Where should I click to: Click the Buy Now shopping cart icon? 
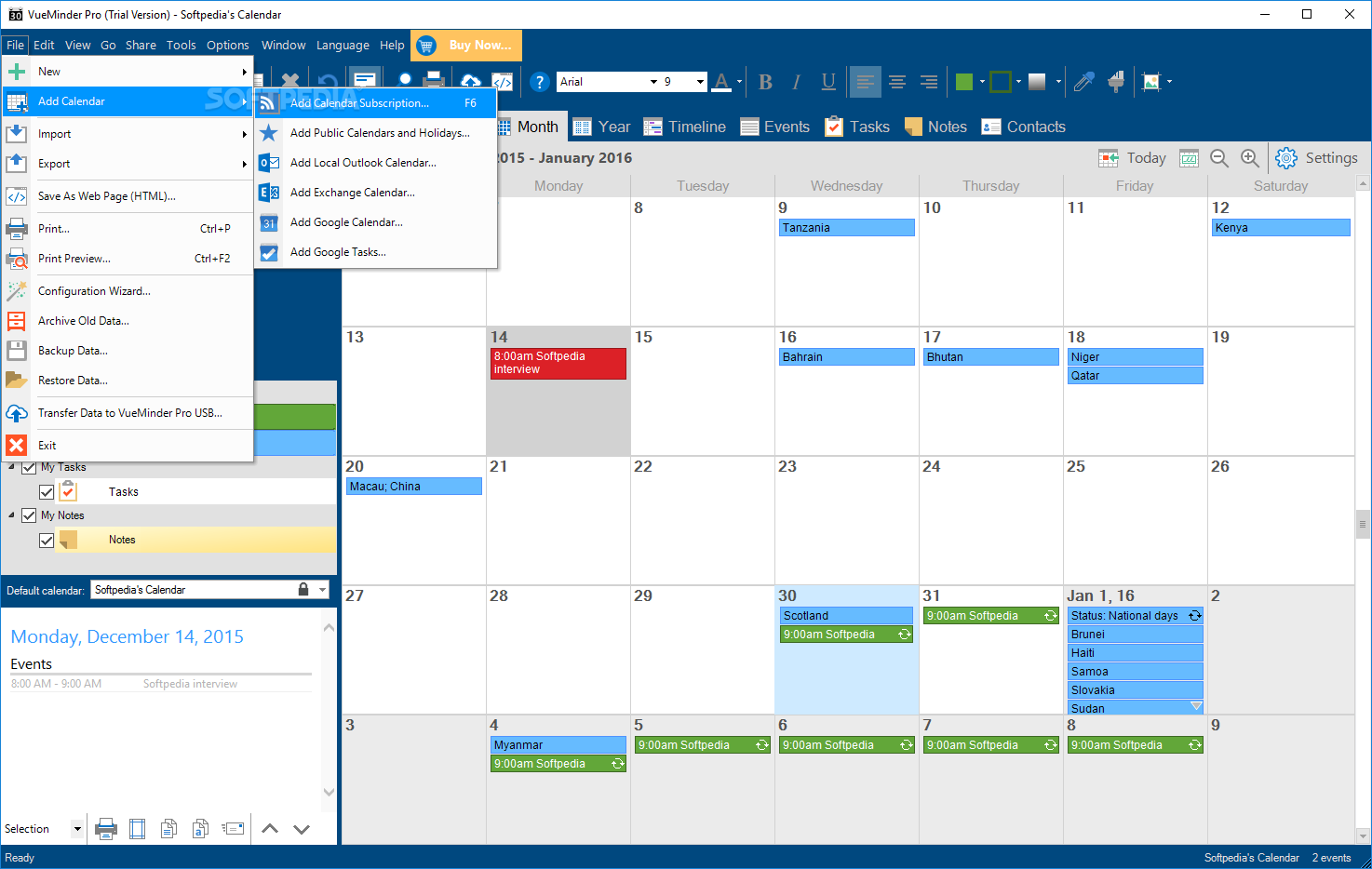click(426, 46)
